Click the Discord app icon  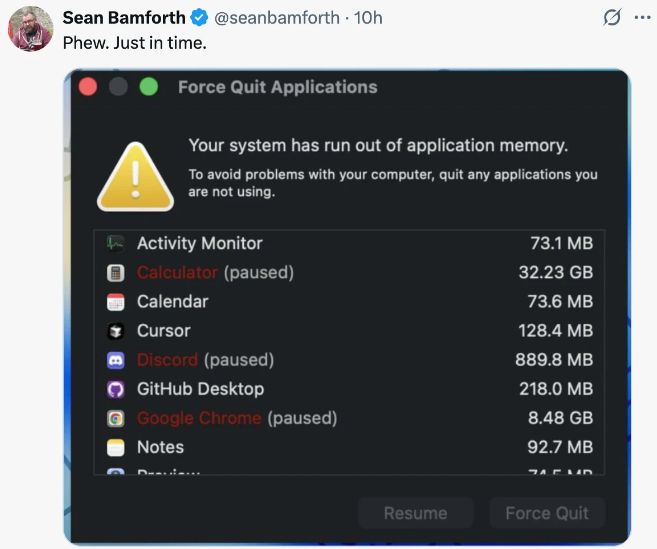[x=116, y=360]
